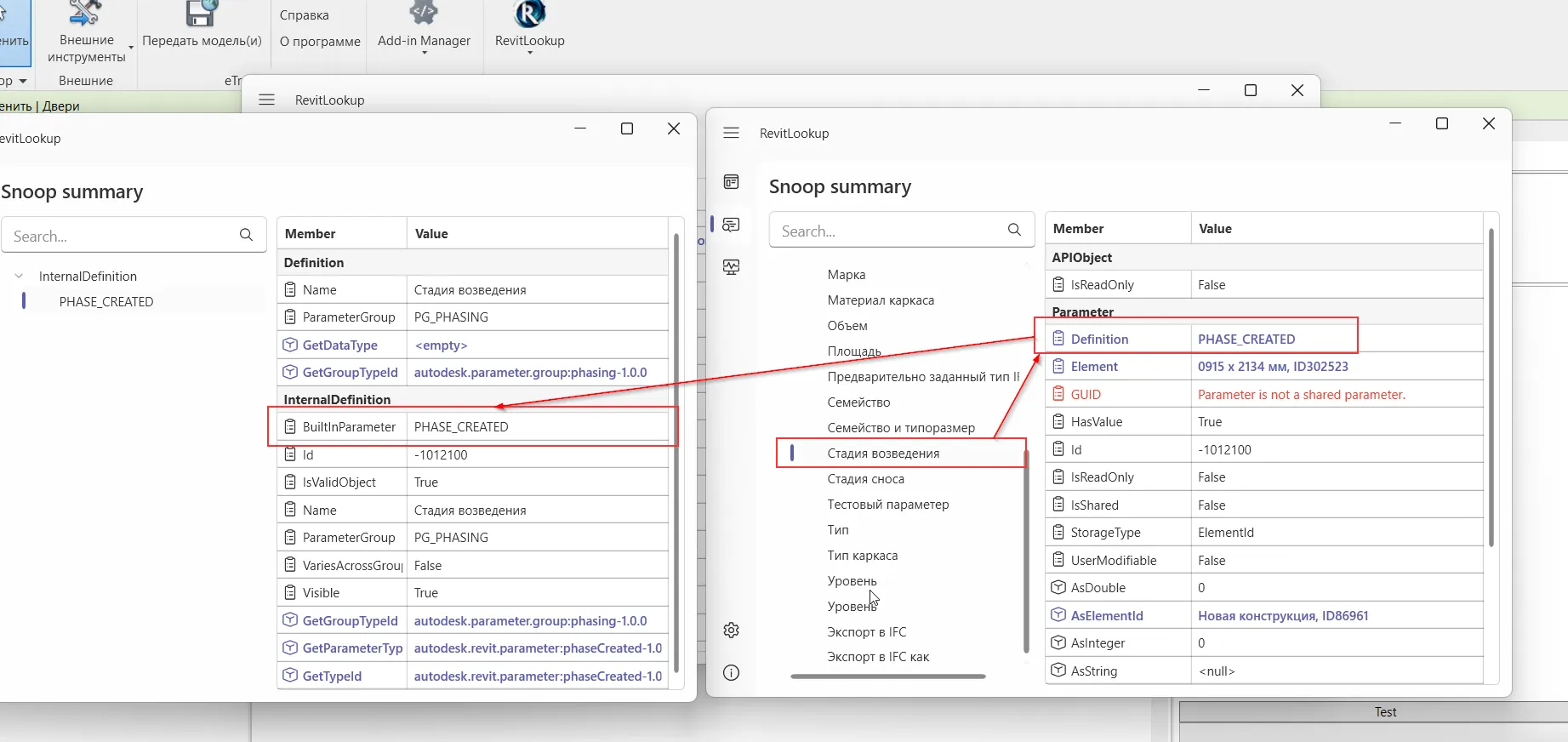Click the ElementId StorageType value
Image resolution: width=1568 pixels, height=742 pixels.
point(1225,533)
